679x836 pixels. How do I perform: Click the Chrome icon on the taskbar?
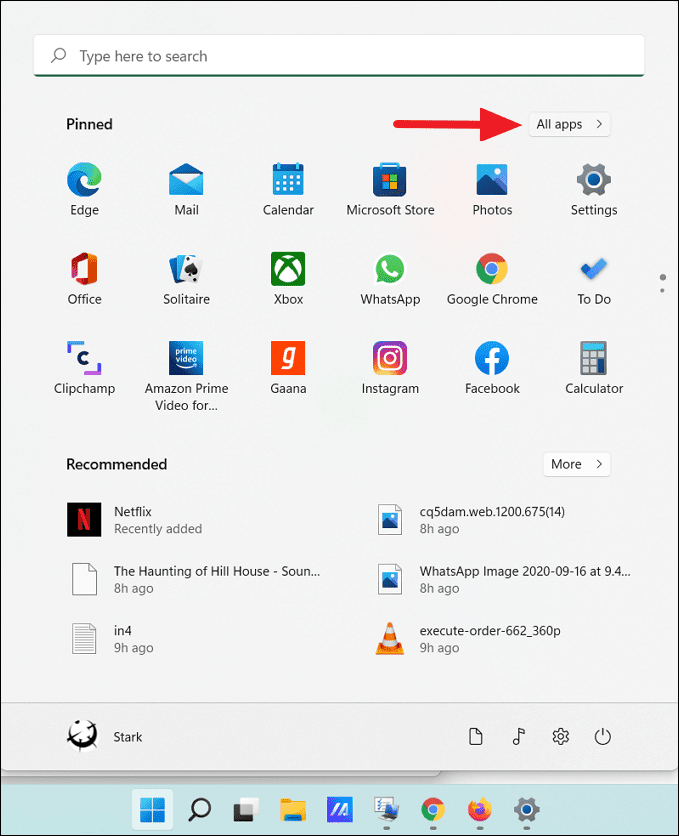pyautogui.click(x=433, y=810)
